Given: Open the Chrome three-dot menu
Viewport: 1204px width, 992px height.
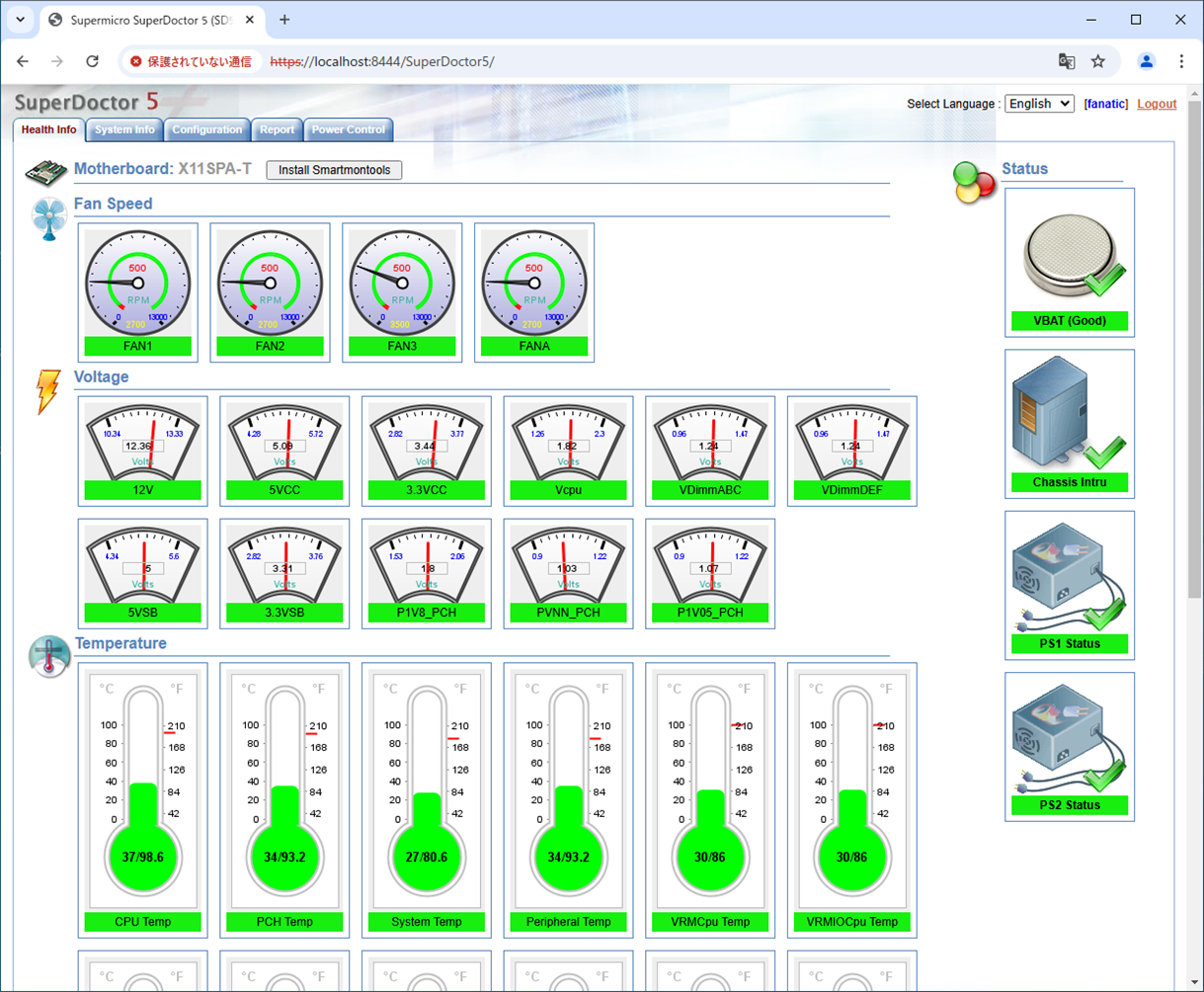Looking at the screenshot, I should [1181, 61].
